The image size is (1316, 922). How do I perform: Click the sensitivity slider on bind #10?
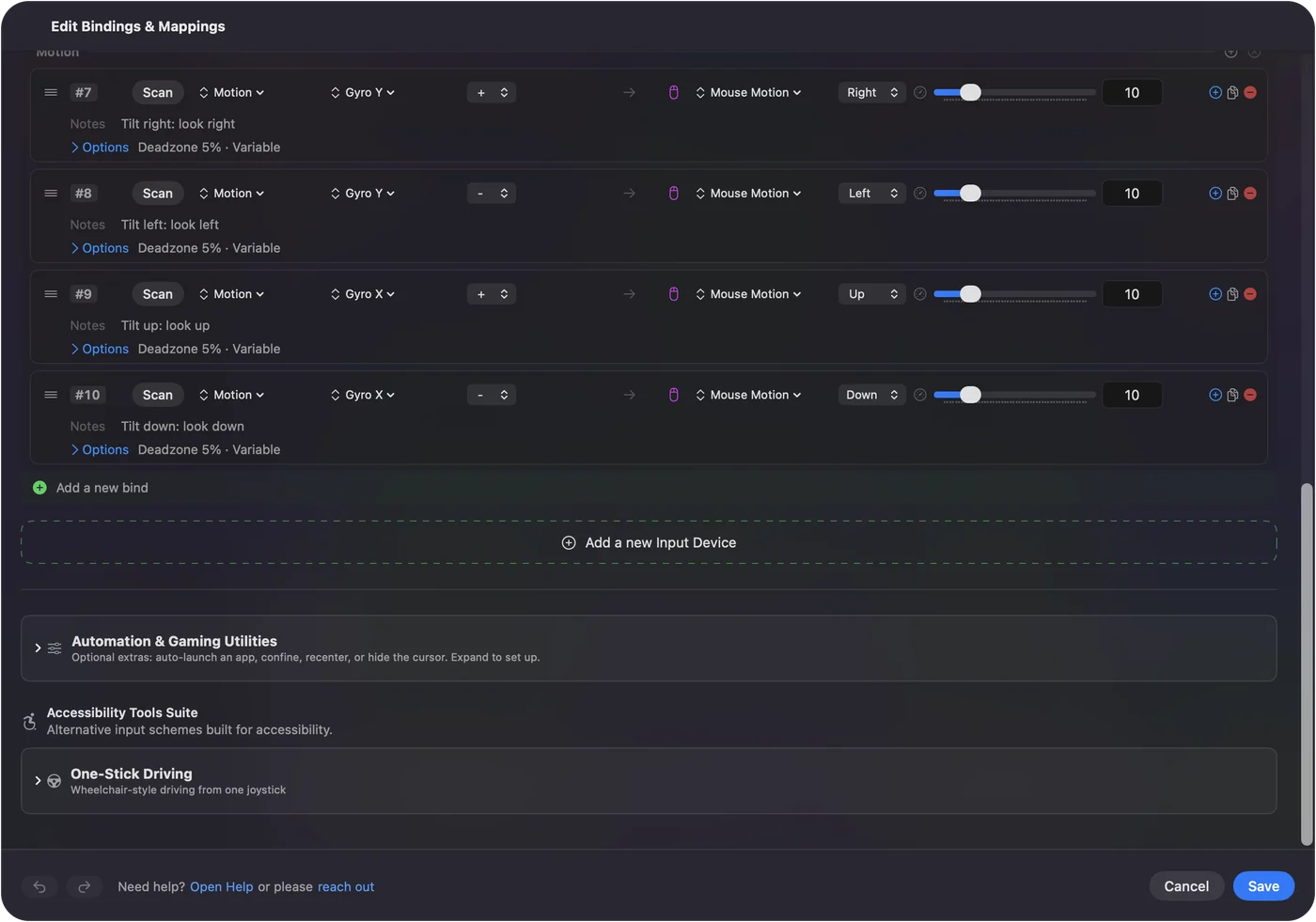pos(1014,395)
